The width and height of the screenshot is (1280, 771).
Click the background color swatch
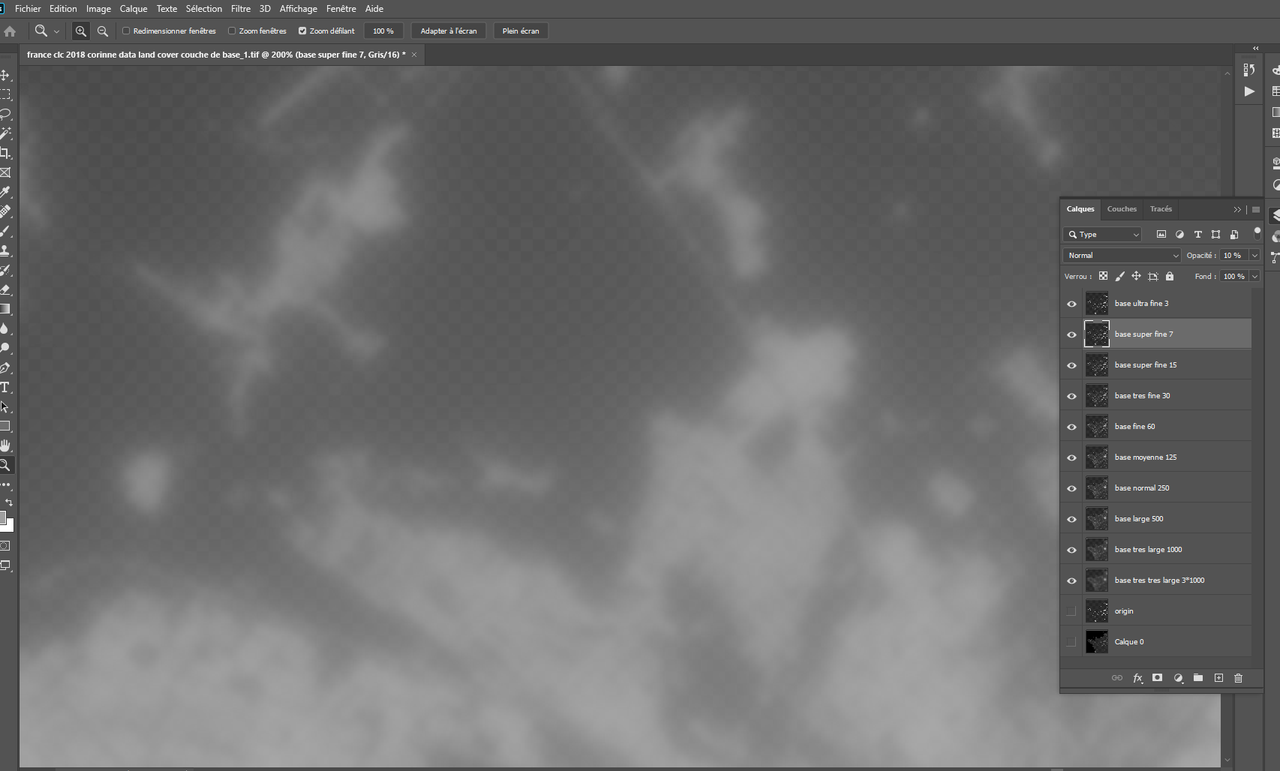point(10,526)
